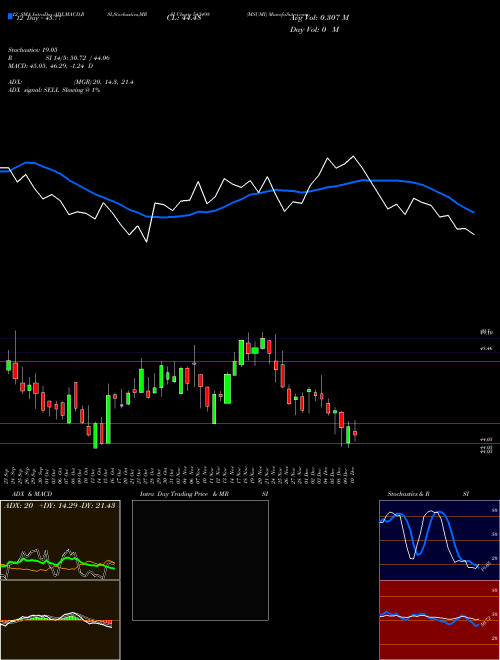Click the ADX: 20 +DY -DY readout
This screenshot has height=660, width=500.
pyautogui.click(x=60, y=506)
